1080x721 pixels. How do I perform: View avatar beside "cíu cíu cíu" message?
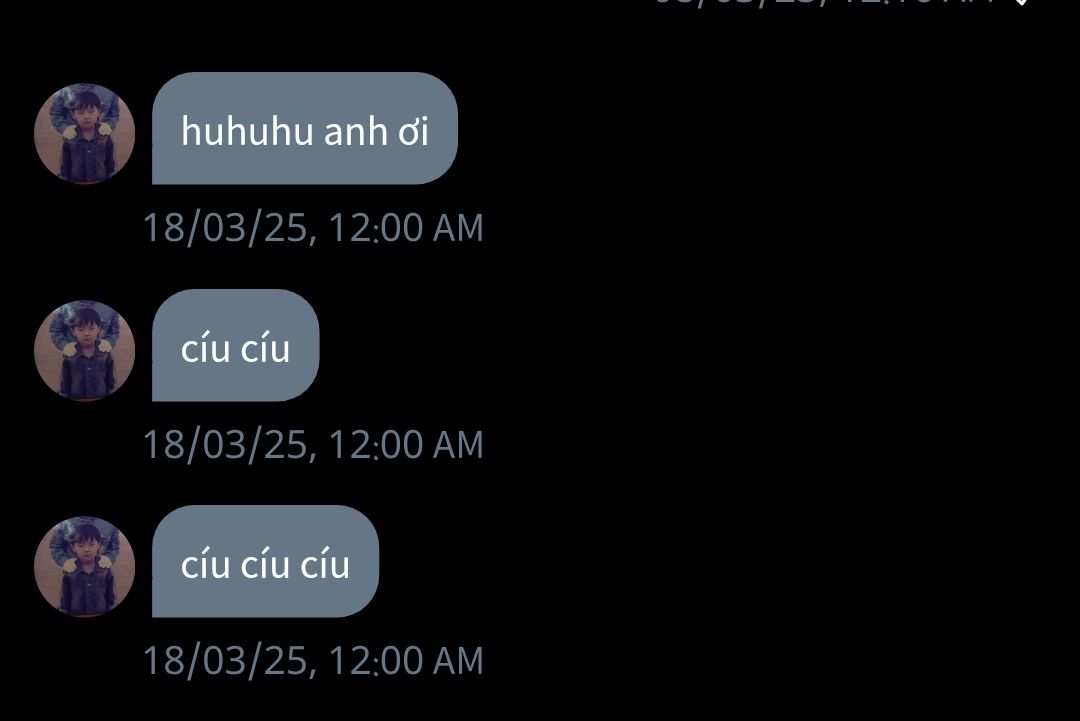pyautogui.click(x=84, y=567)
